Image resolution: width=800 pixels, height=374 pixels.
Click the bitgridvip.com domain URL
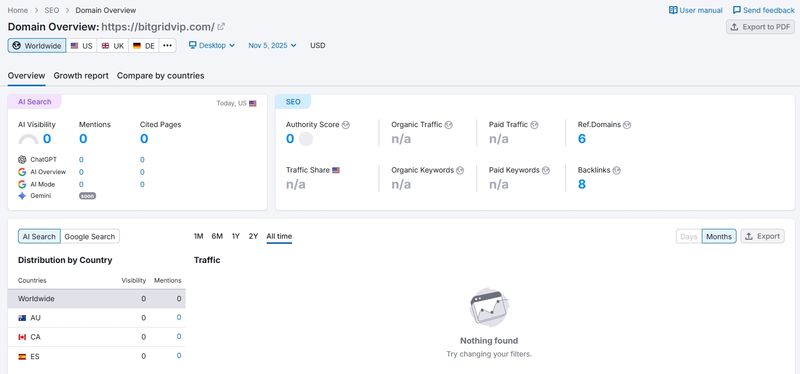click(158, 27)
